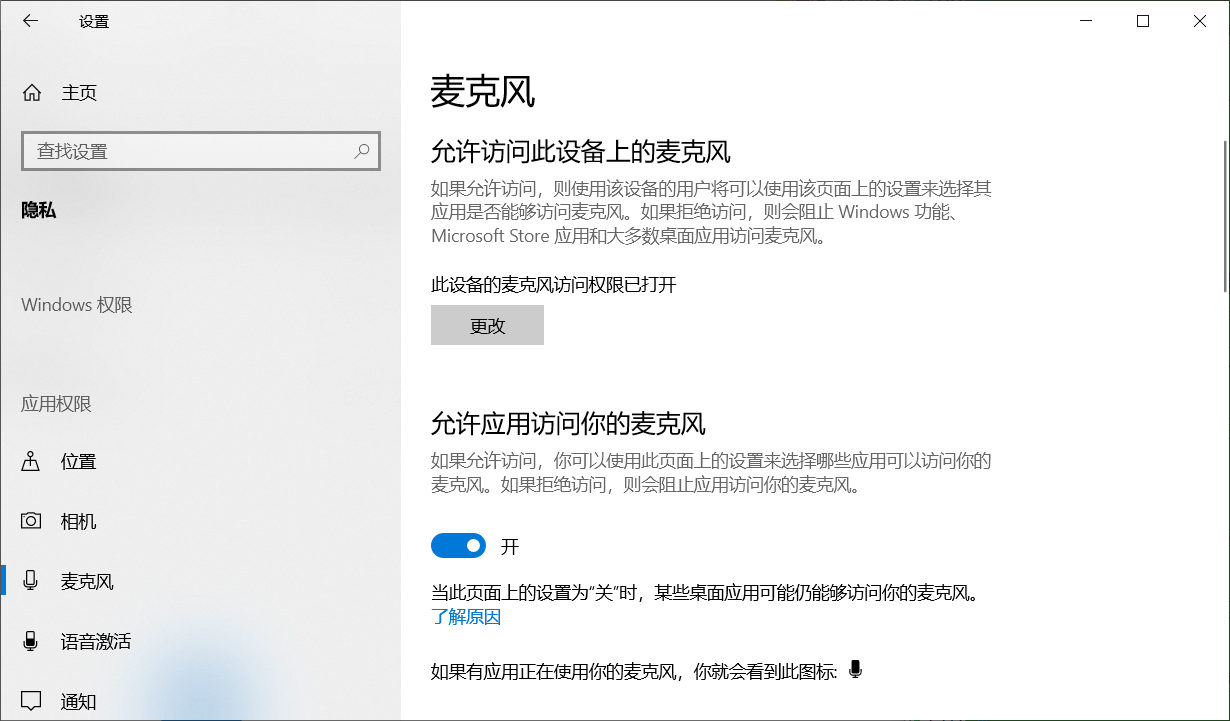
Task: Click the magnifier icon in search box
Action: (x=362, y=150)
